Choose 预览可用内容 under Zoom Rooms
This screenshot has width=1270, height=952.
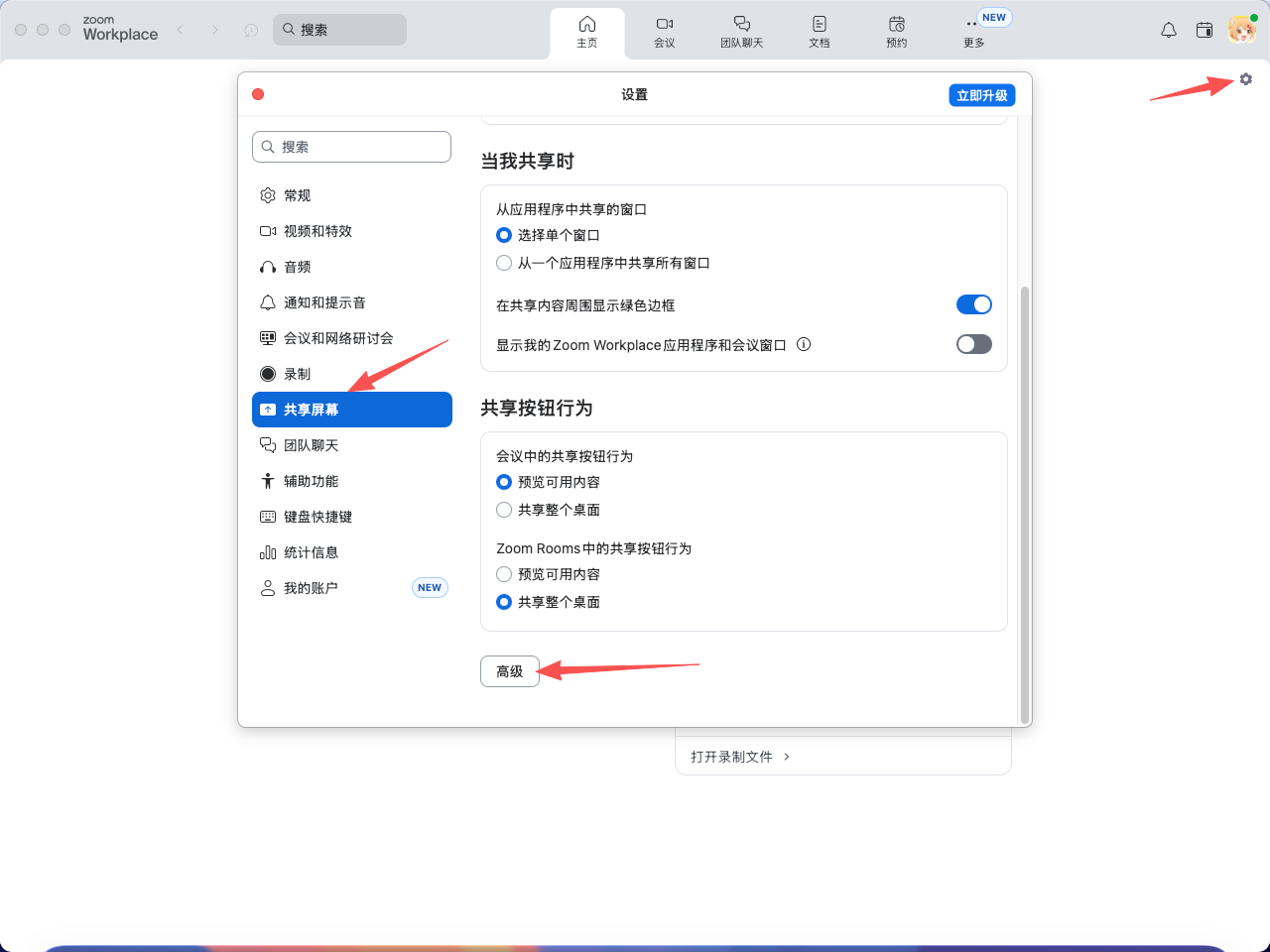504,574
